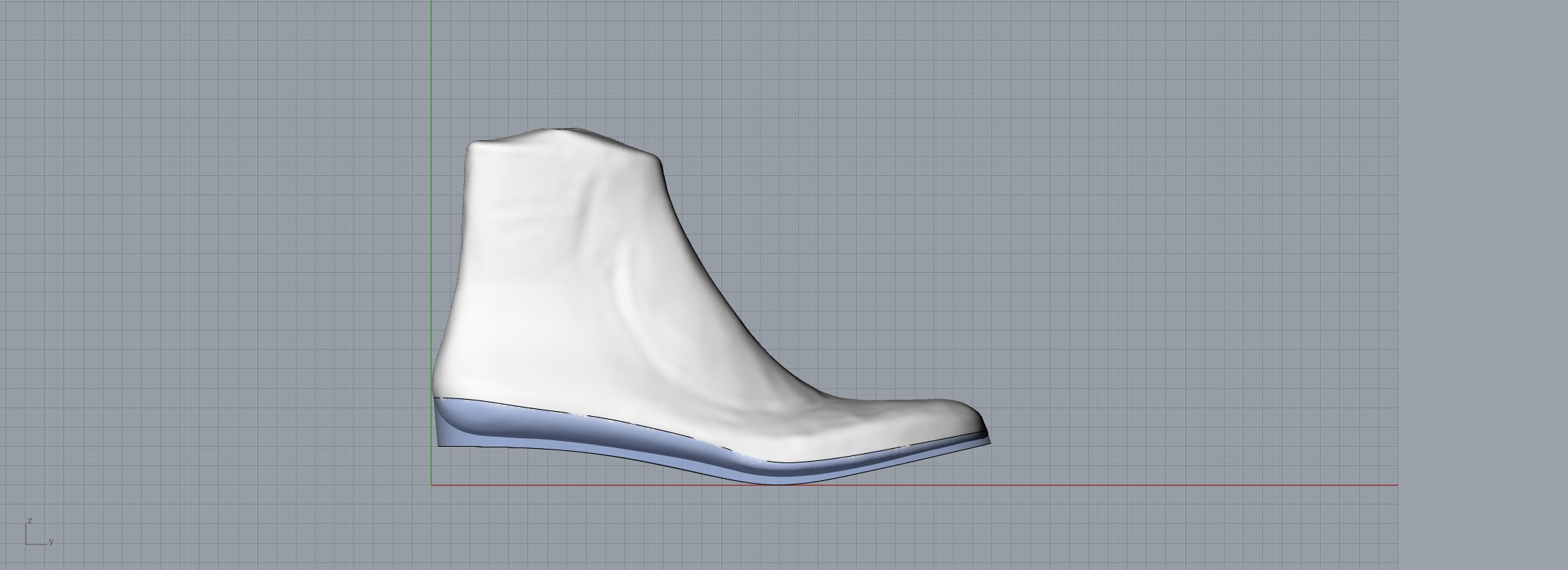Click the y label on the axis icon

point(51,541)
